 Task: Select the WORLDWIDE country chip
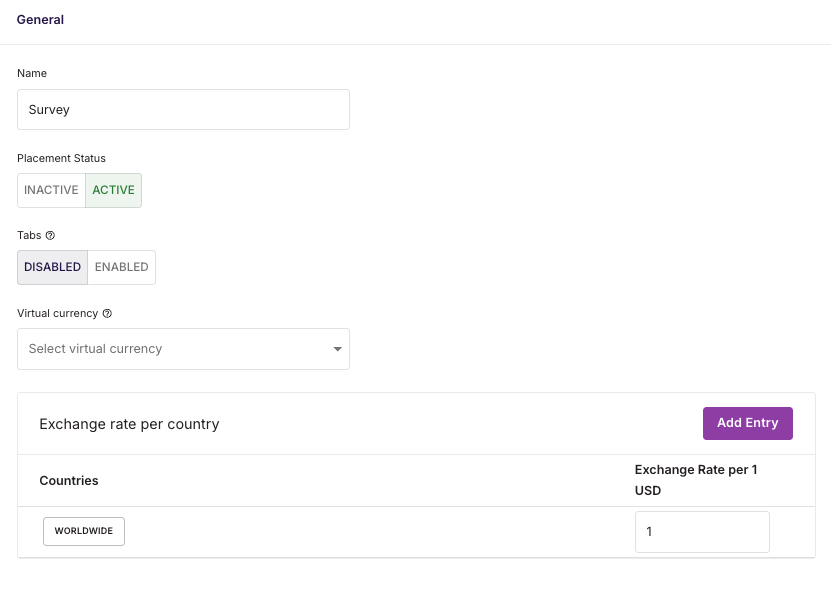pyautogui.click(x=84, y=531)
